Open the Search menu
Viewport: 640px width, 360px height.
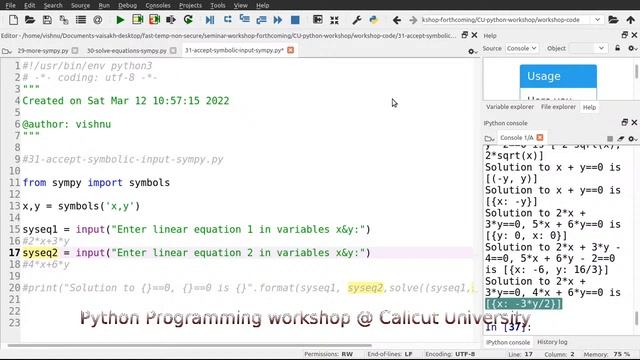click(53, 5)
